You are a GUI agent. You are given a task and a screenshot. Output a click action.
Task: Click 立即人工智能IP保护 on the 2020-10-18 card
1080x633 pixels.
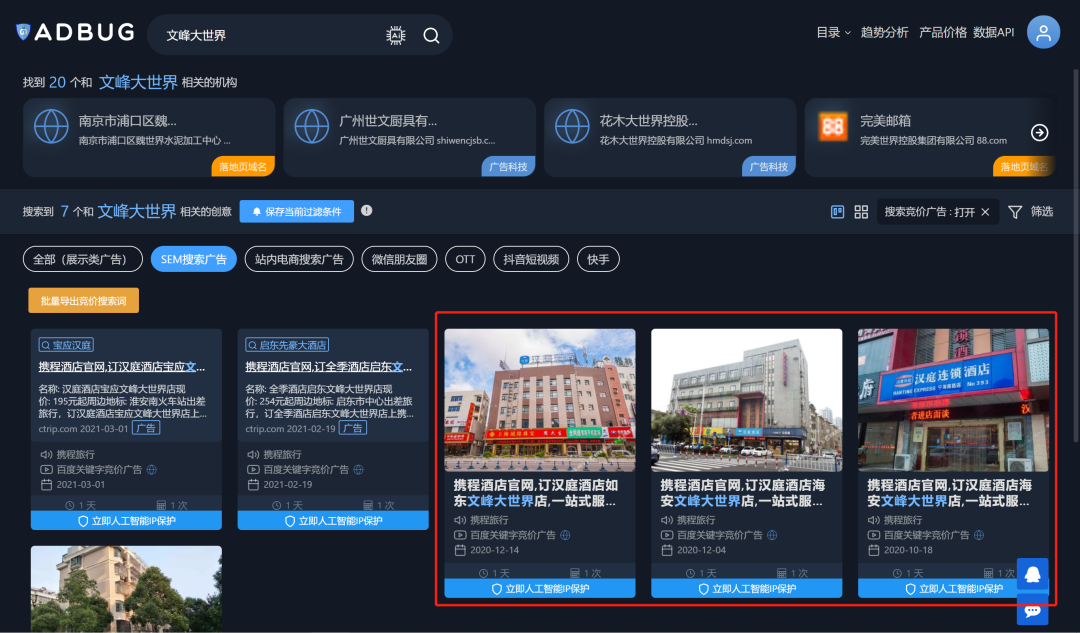point(953,588)
